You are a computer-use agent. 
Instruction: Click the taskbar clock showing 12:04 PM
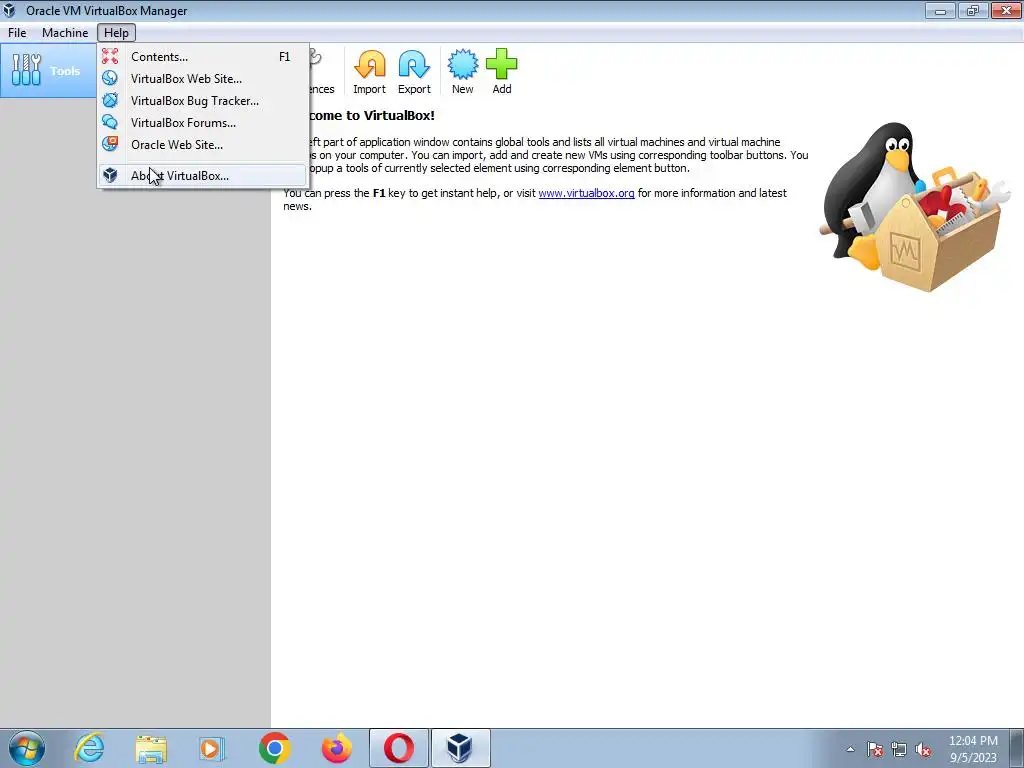tap(973, 749)
